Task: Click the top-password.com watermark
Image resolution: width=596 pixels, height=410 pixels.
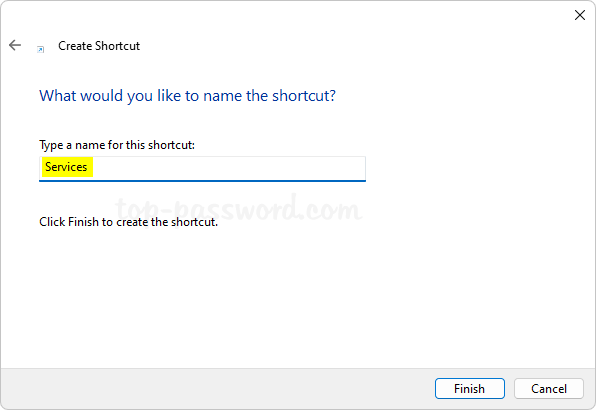Action: (239, 208)
